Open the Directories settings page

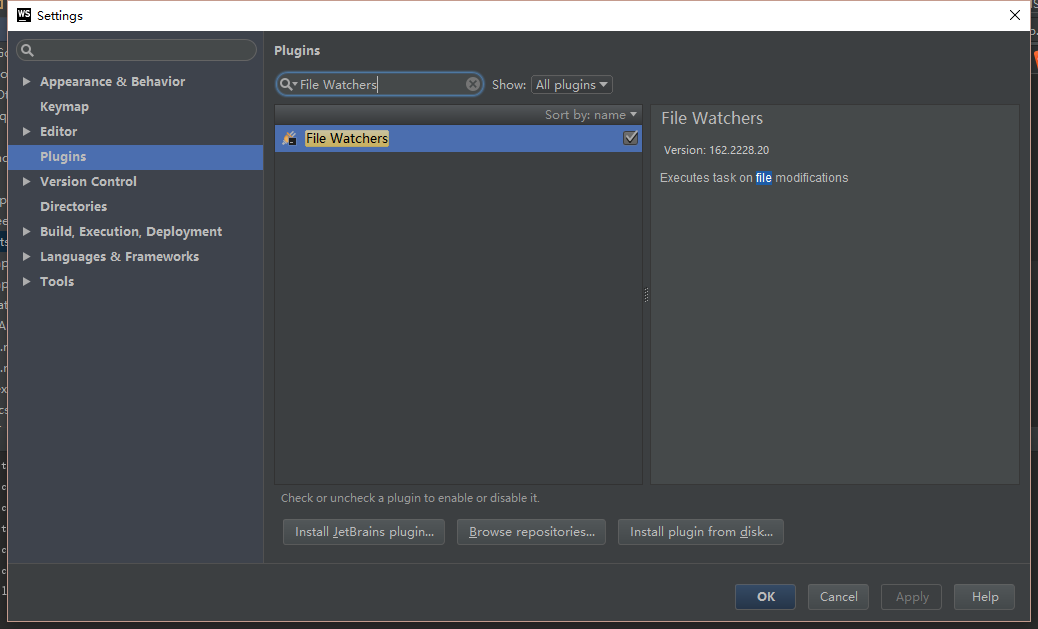click(x=73, y=207)
